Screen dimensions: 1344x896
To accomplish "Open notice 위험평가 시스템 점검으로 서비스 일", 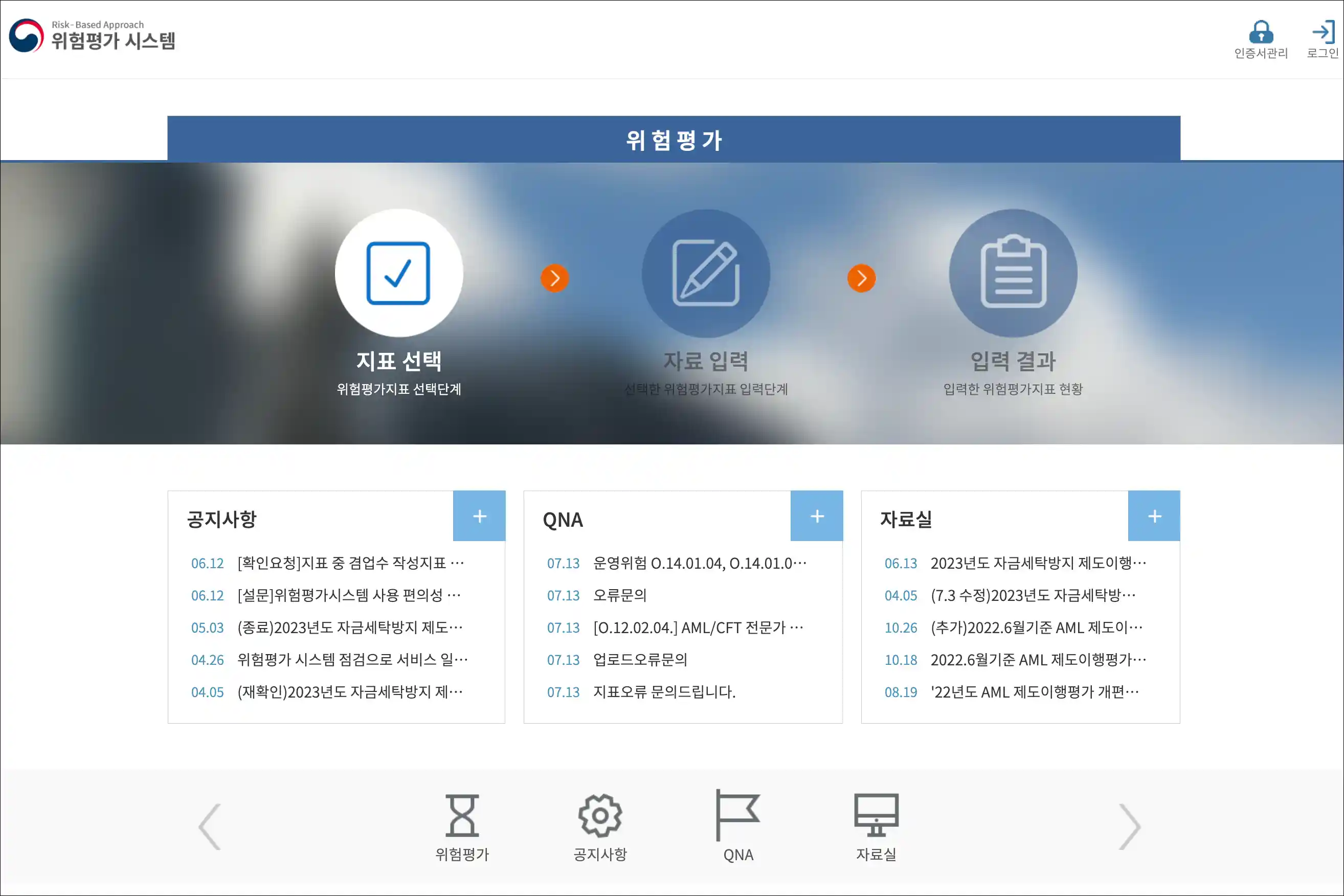I will coord(352,659).
